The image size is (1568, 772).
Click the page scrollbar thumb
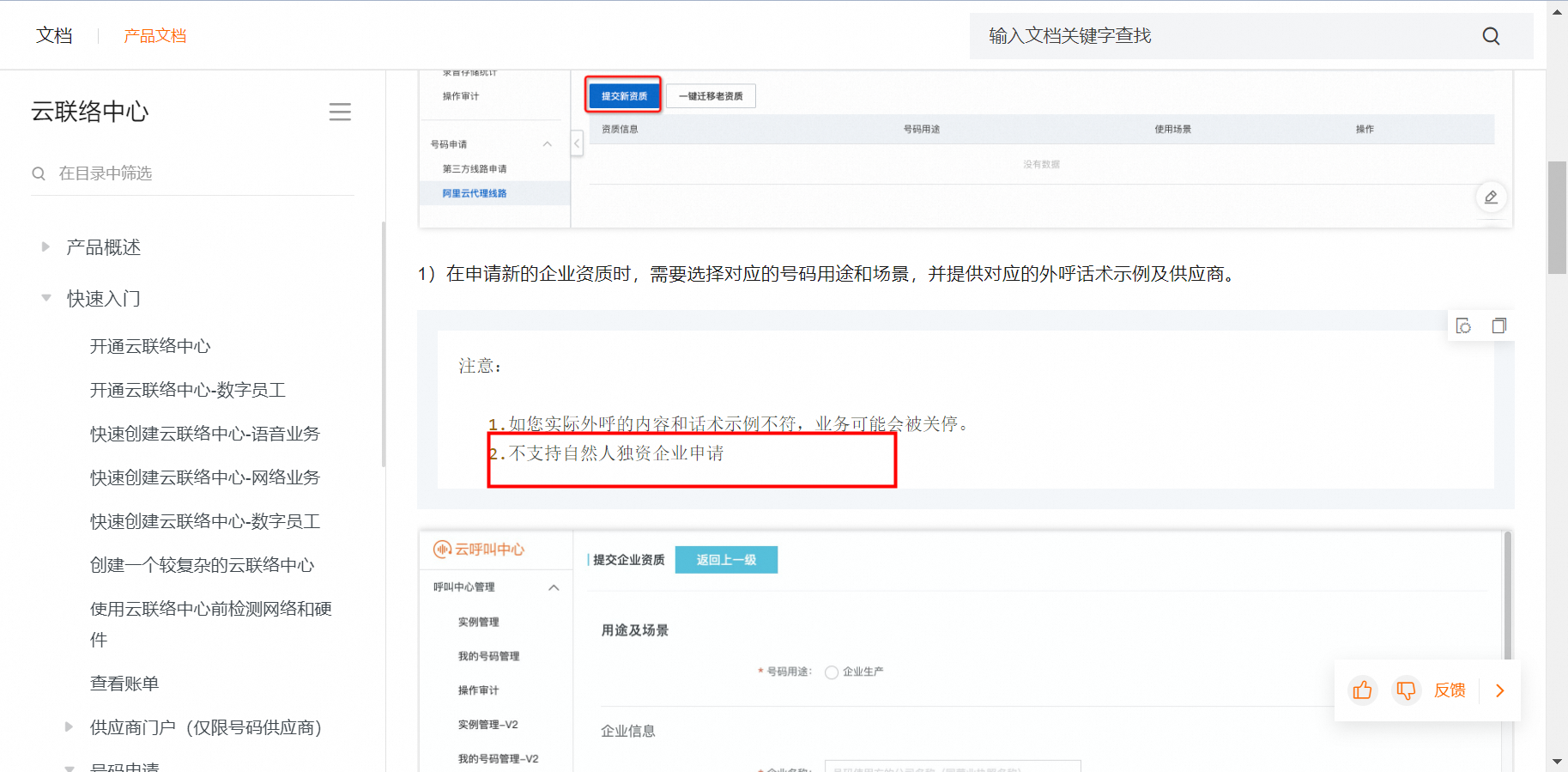click(1557, 217)
